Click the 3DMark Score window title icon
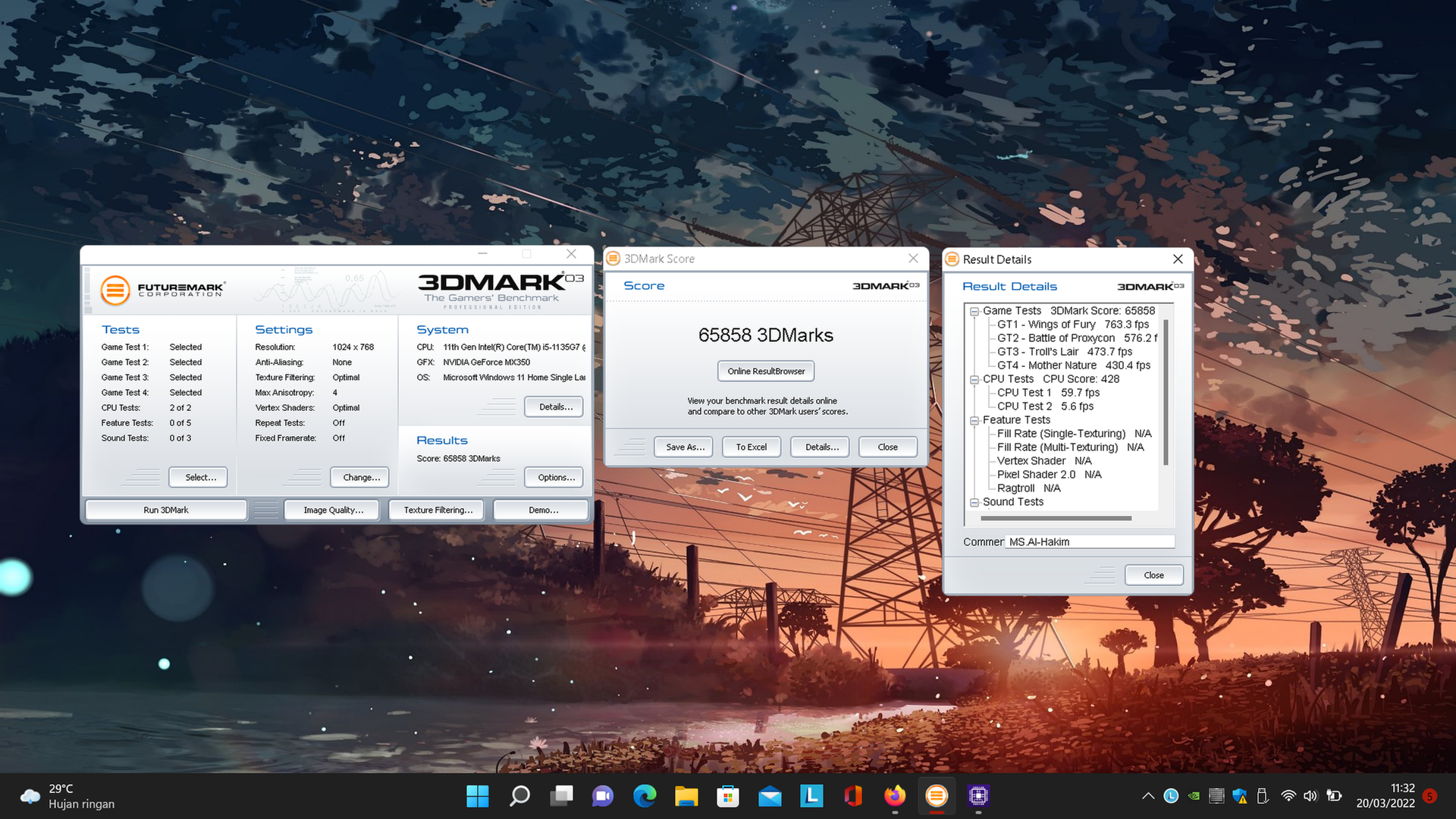Viewport: 1456px width, 819px height. pos(613,259)
